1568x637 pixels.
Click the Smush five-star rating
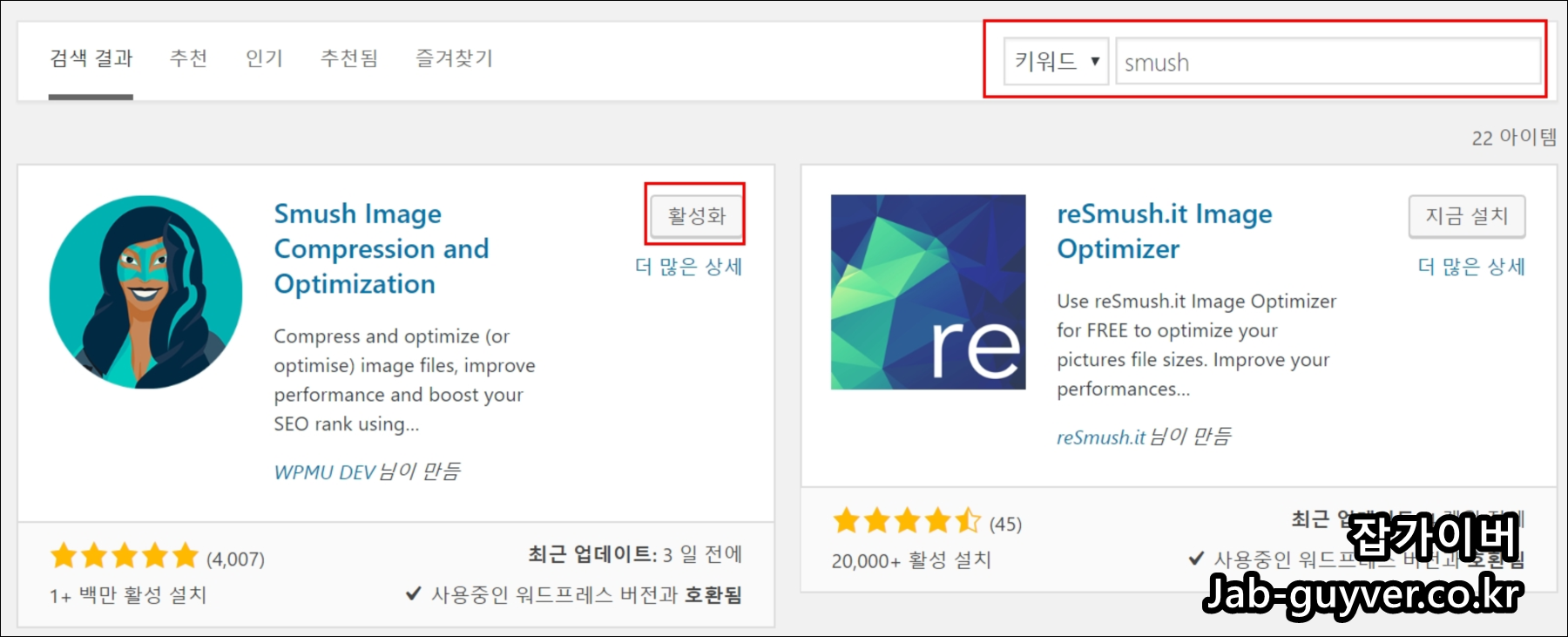pyautogui.click(x=125, y=555)
